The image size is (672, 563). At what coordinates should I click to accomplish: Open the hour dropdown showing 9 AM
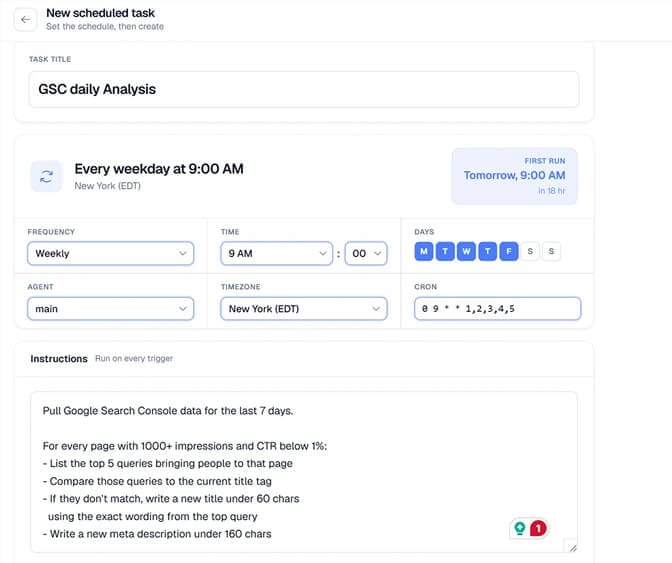coord(276,254)
